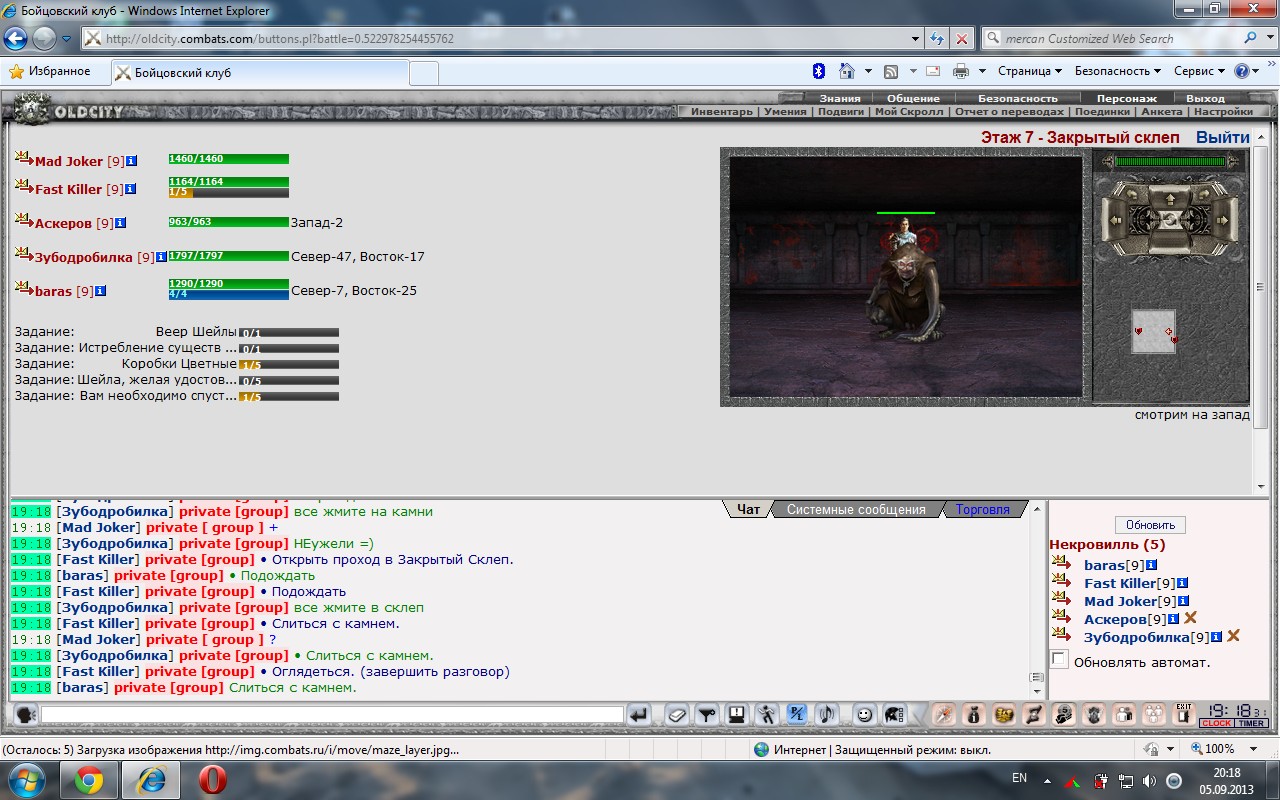Click the Windows Start button

pos(27,779)
